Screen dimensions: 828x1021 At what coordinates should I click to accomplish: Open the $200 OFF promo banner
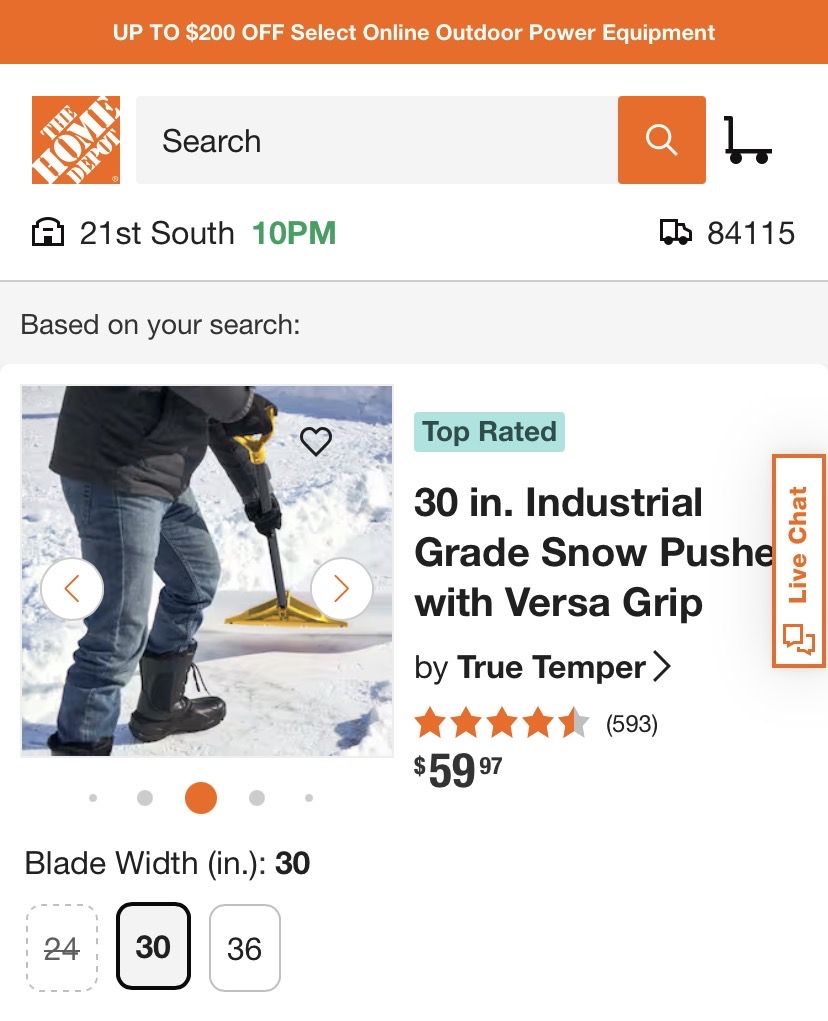tap(414, 32)
